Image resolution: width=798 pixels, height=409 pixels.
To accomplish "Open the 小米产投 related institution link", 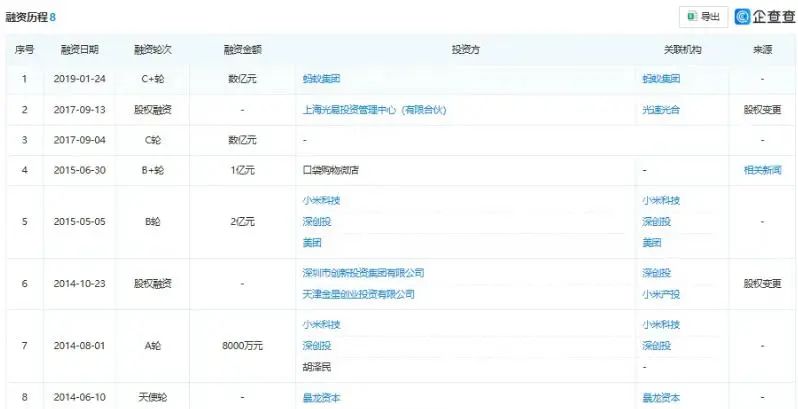I will (661, 294).
